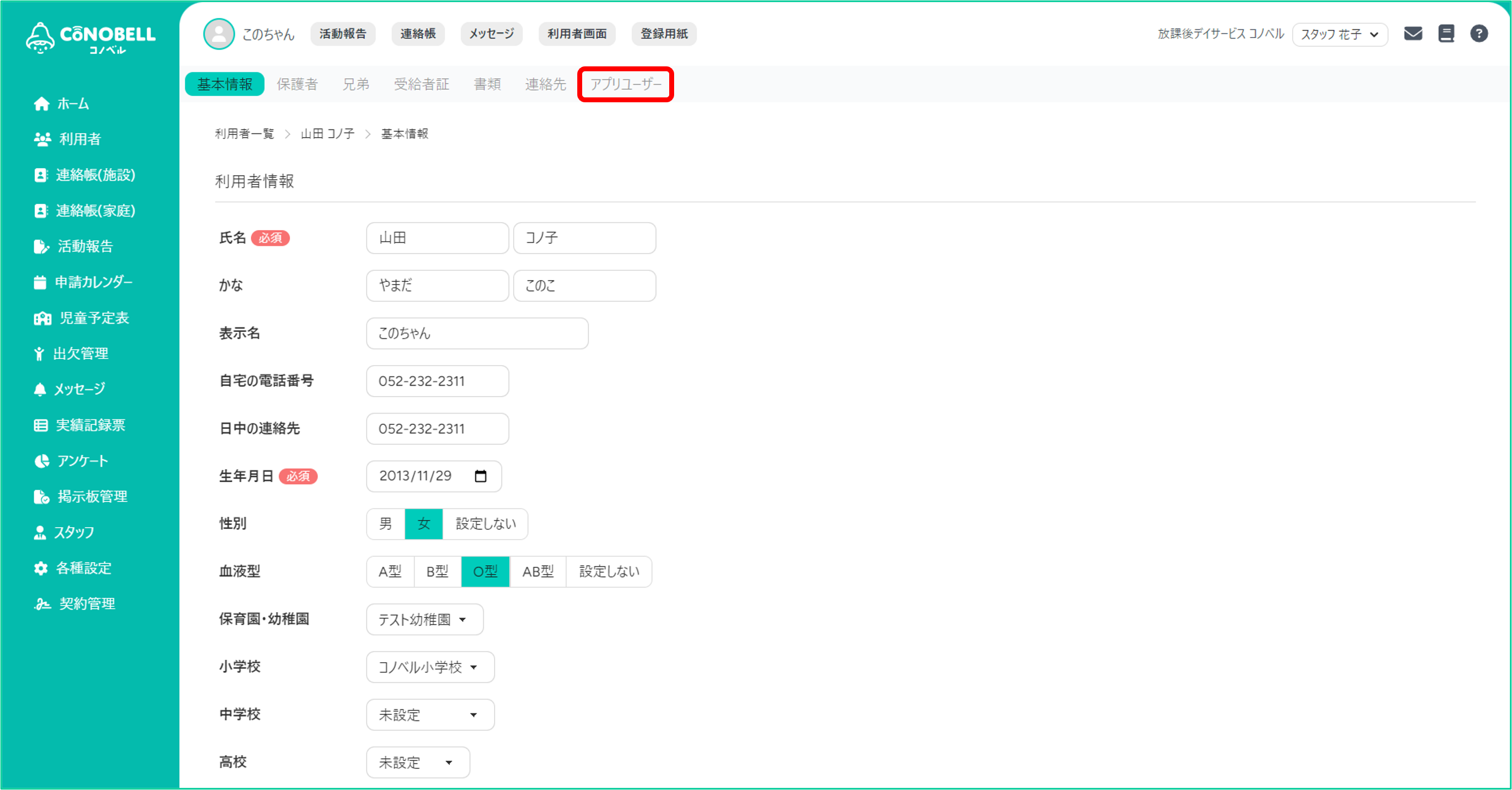
Task: Select 設定しない for 性別
Action: [x=485, y=523]
